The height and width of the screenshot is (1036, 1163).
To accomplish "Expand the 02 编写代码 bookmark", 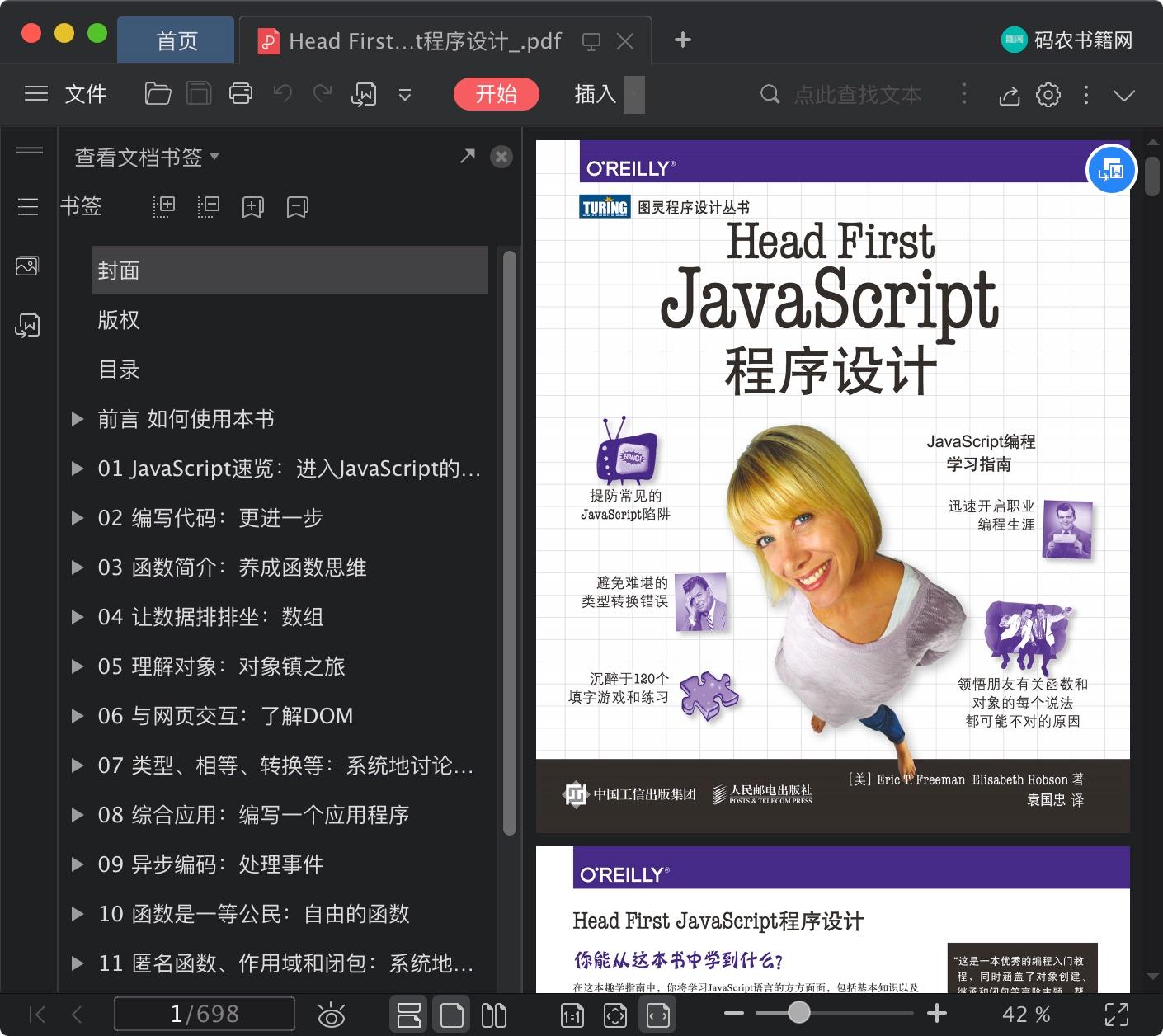I will (78, 518).
